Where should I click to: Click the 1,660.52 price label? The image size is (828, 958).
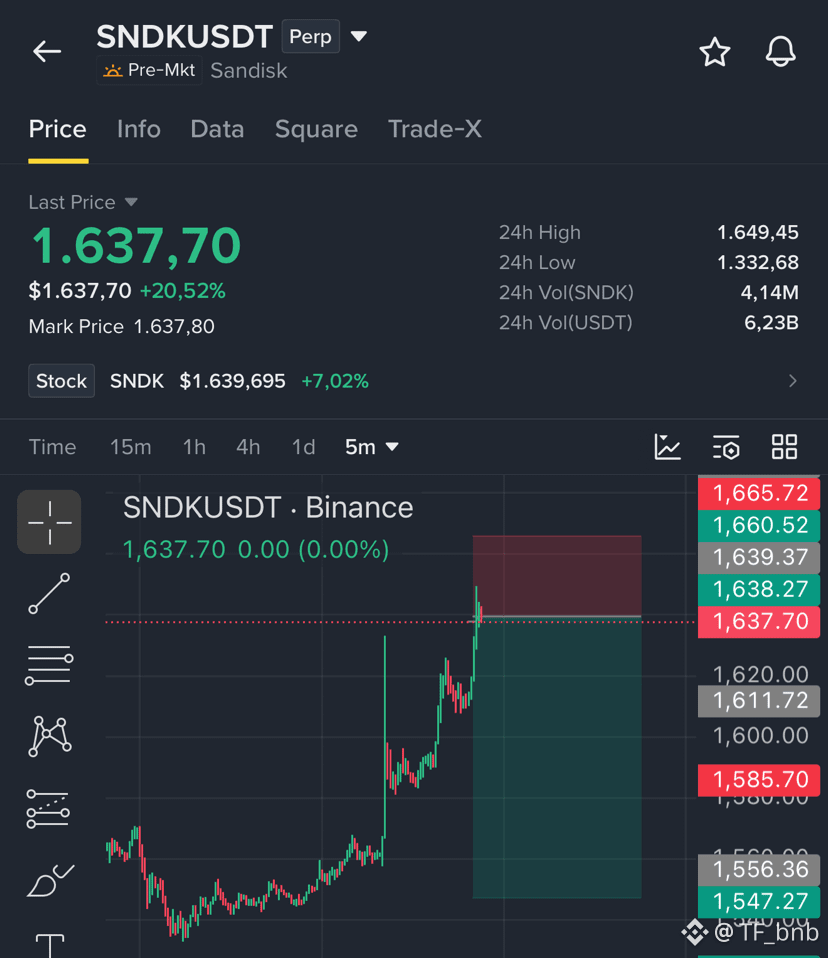(x=759, y=525)
